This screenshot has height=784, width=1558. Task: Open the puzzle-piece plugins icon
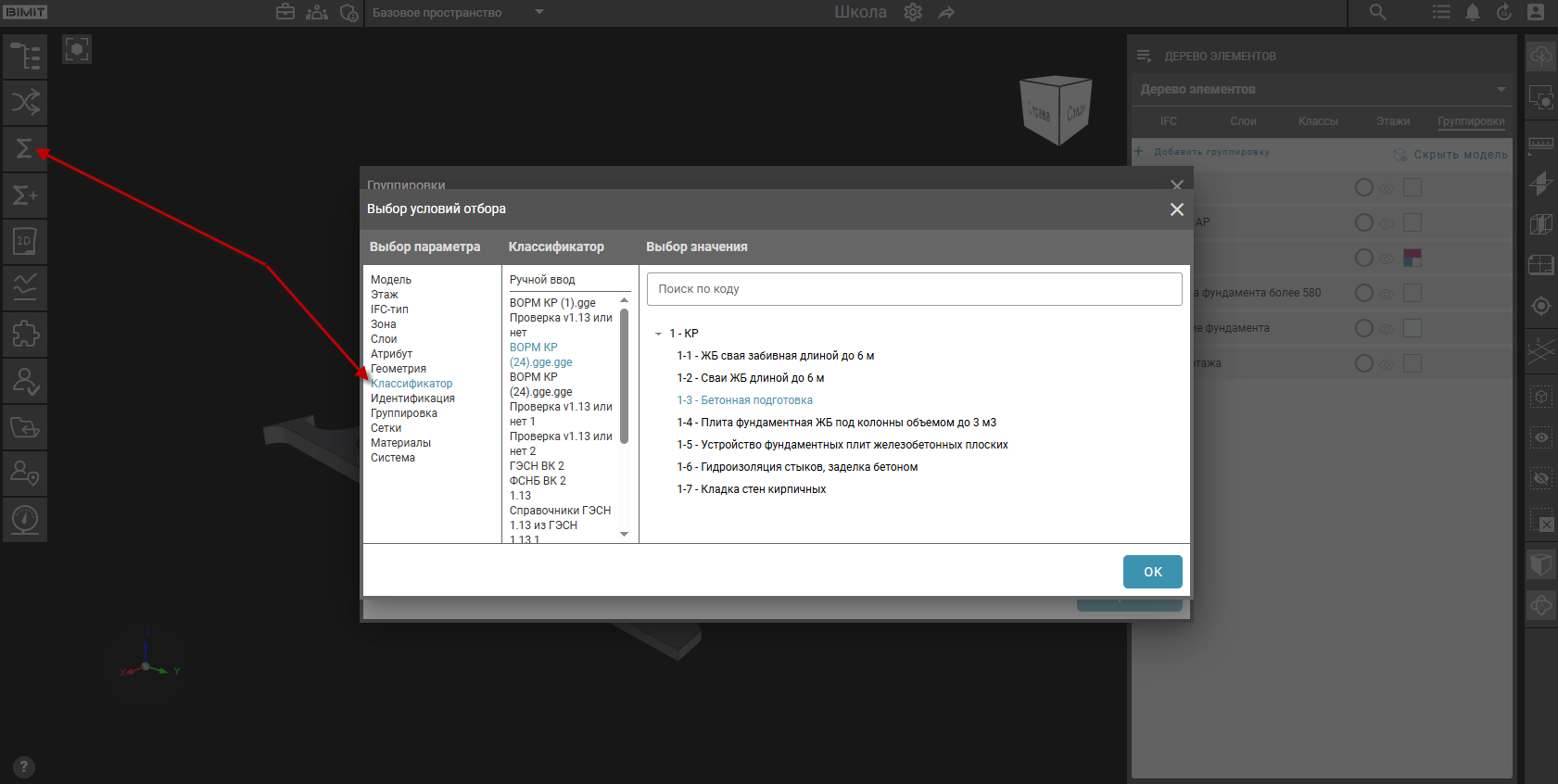click(x=25, y=334)
